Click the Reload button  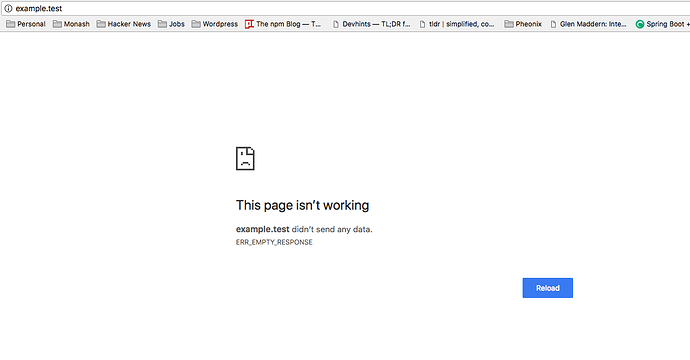[547, 288]
